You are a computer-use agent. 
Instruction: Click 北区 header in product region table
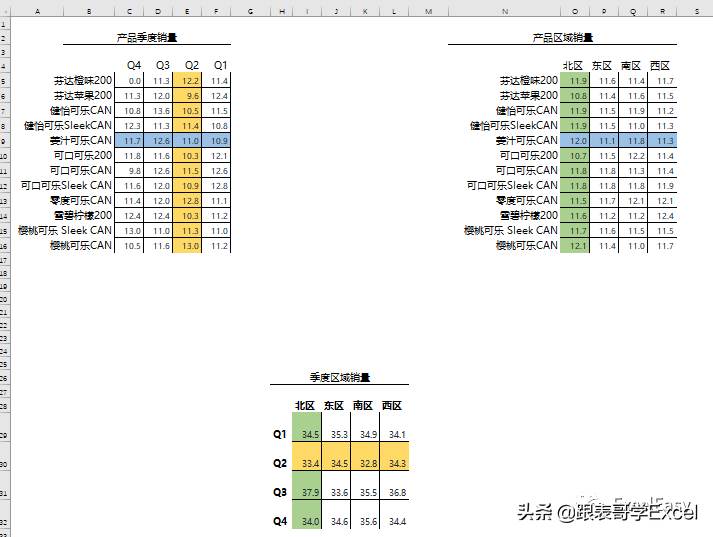click(572, 66)
